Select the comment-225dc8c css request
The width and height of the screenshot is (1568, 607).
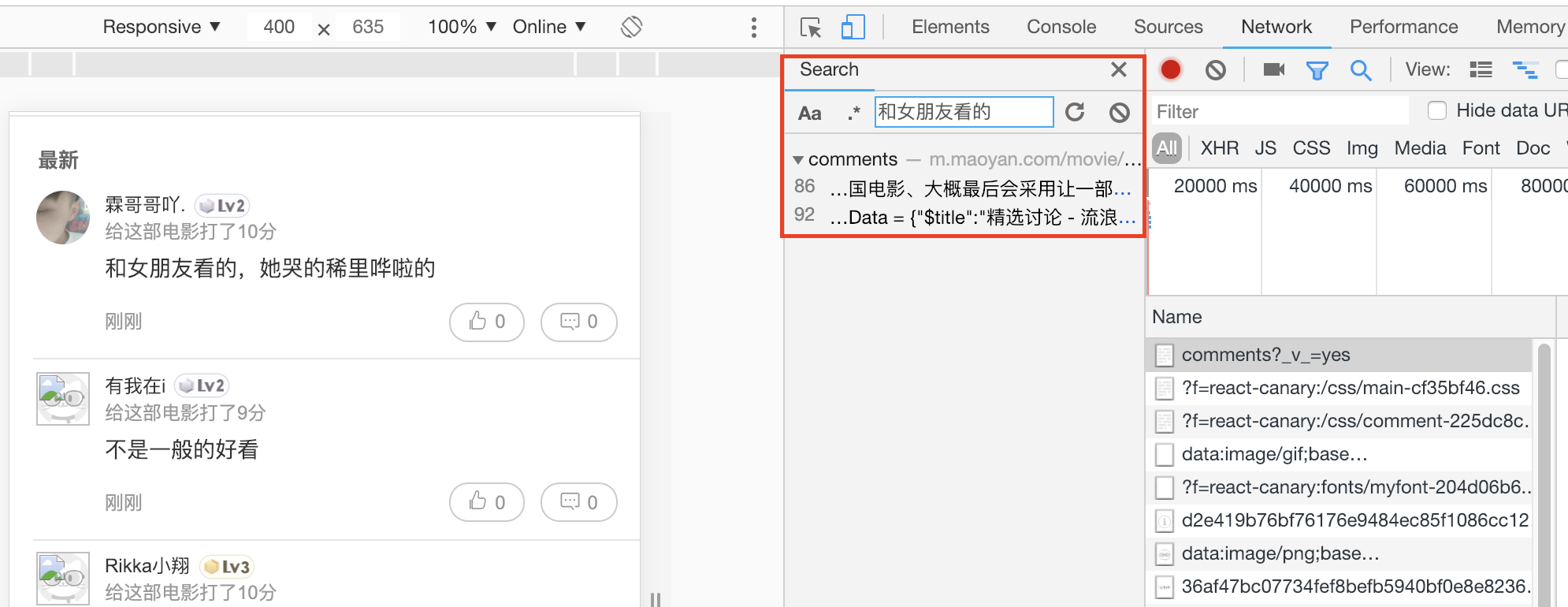click(1339, 421)
